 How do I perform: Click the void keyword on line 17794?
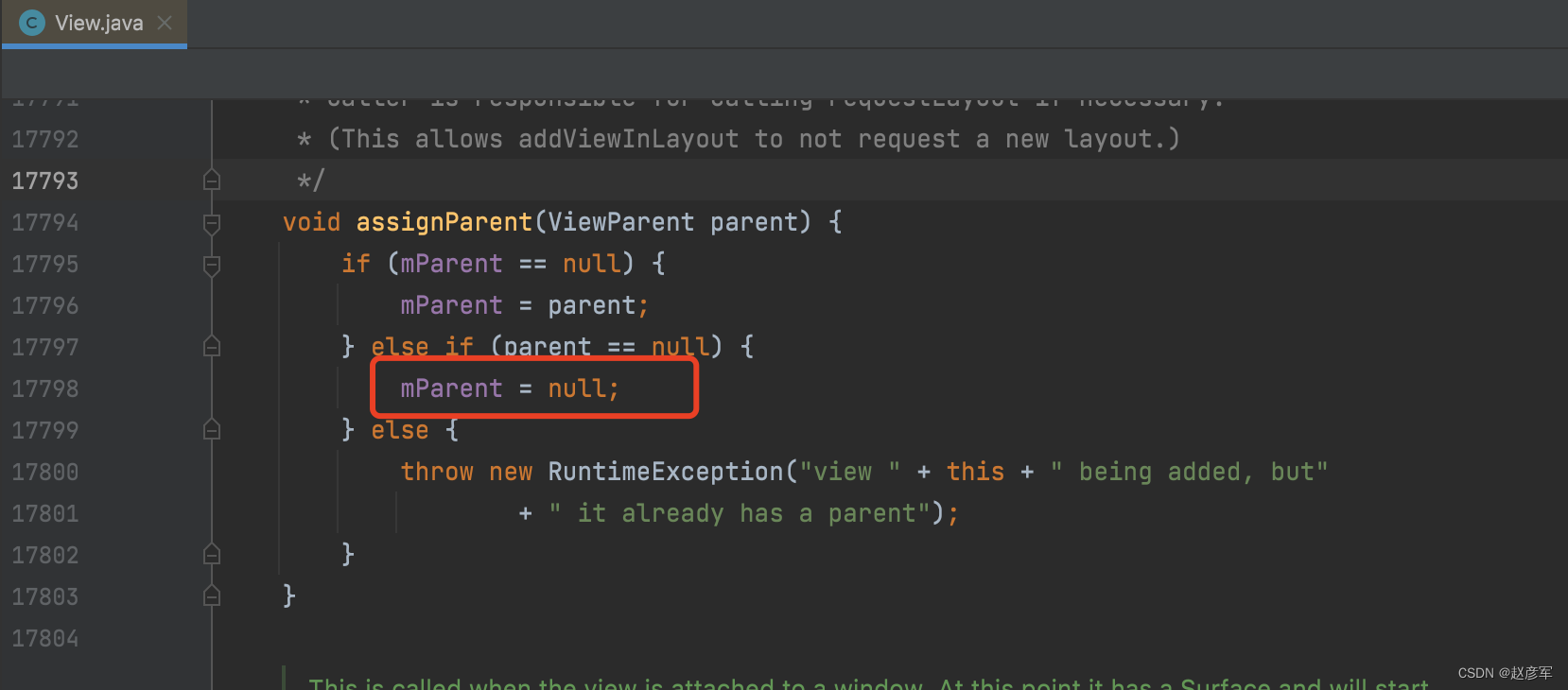click(312, 222)
